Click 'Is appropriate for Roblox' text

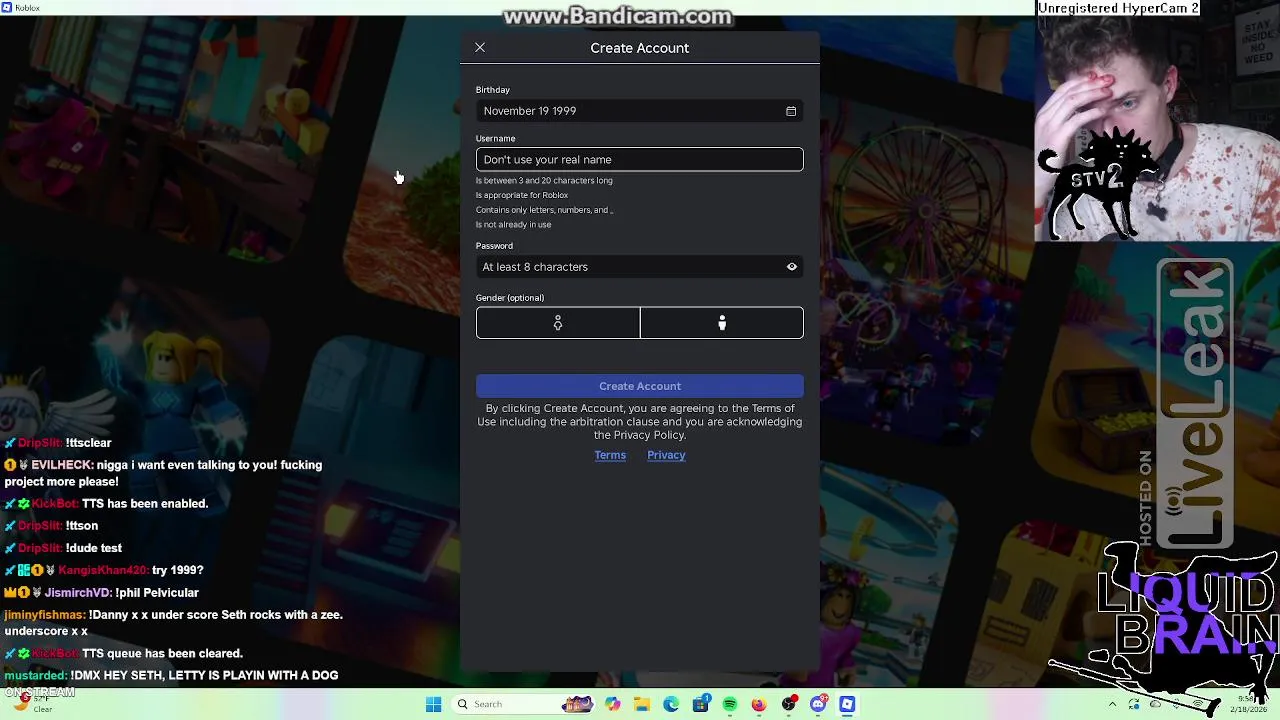click(x=521, y=195)
